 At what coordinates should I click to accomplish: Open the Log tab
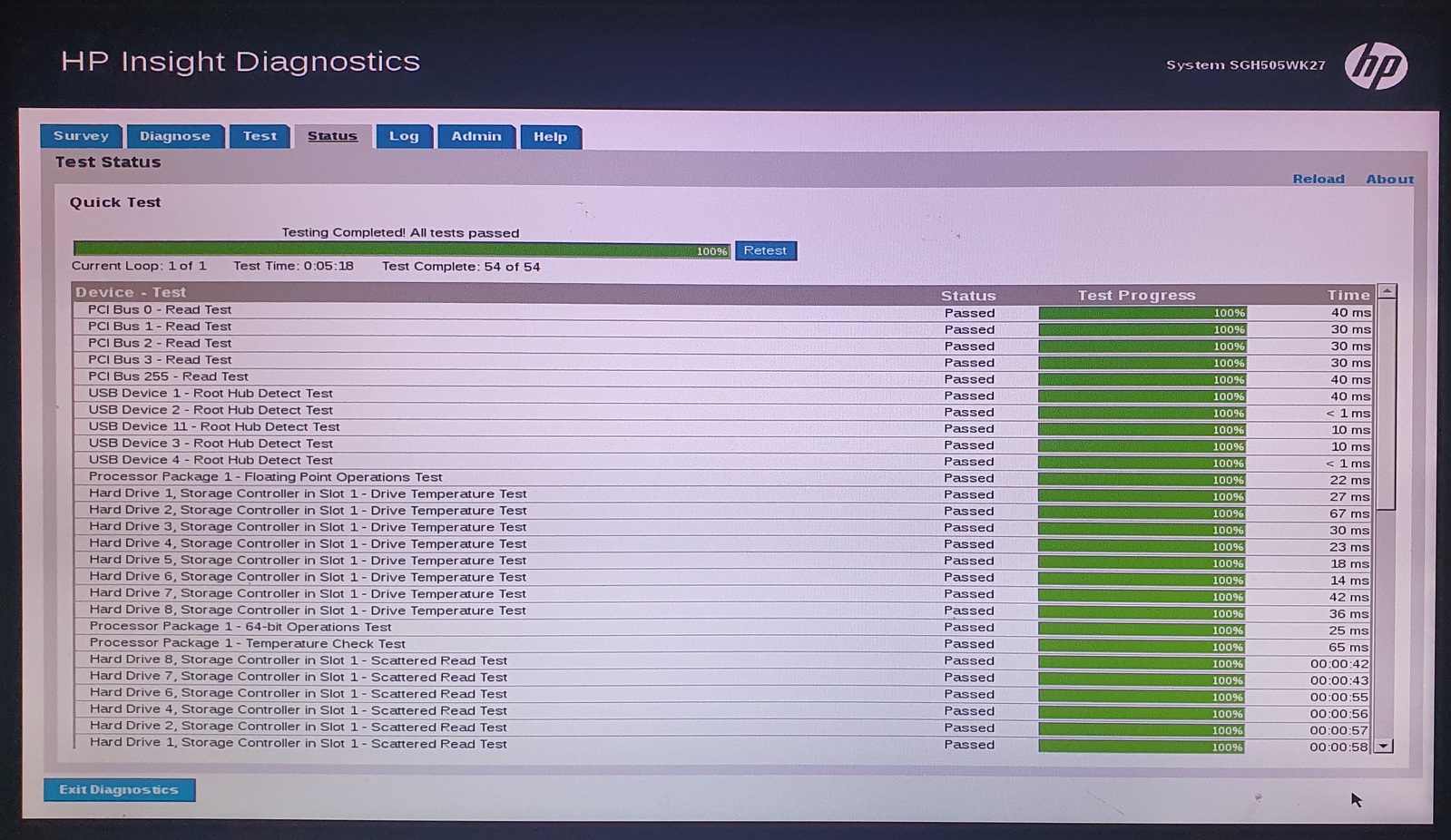pyautogui.click(x=404, y=136)
